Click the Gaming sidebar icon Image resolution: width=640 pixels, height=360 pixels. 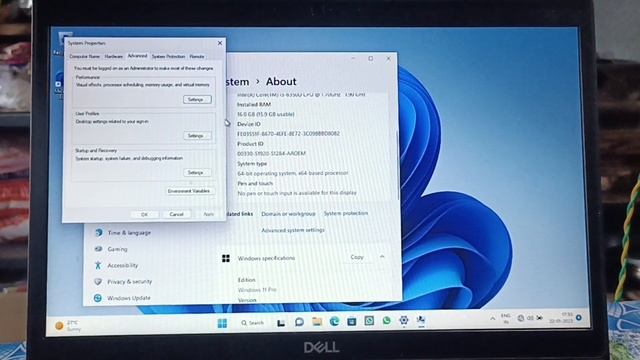click(x=98, y=249)
